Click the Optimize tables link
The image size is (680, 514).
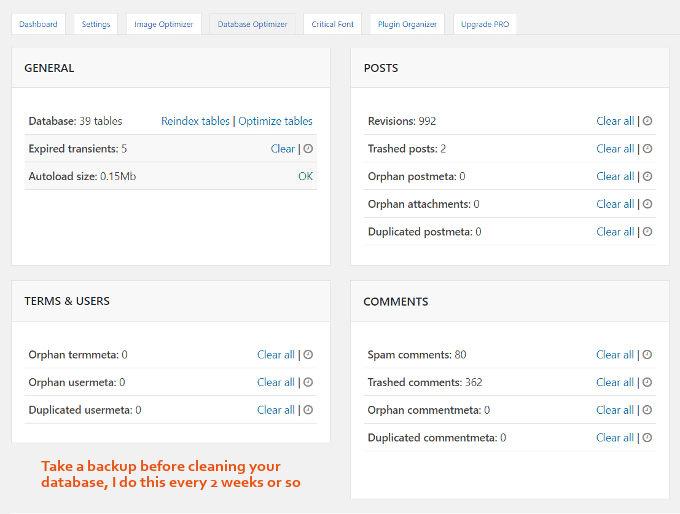(x=275, y=121)
